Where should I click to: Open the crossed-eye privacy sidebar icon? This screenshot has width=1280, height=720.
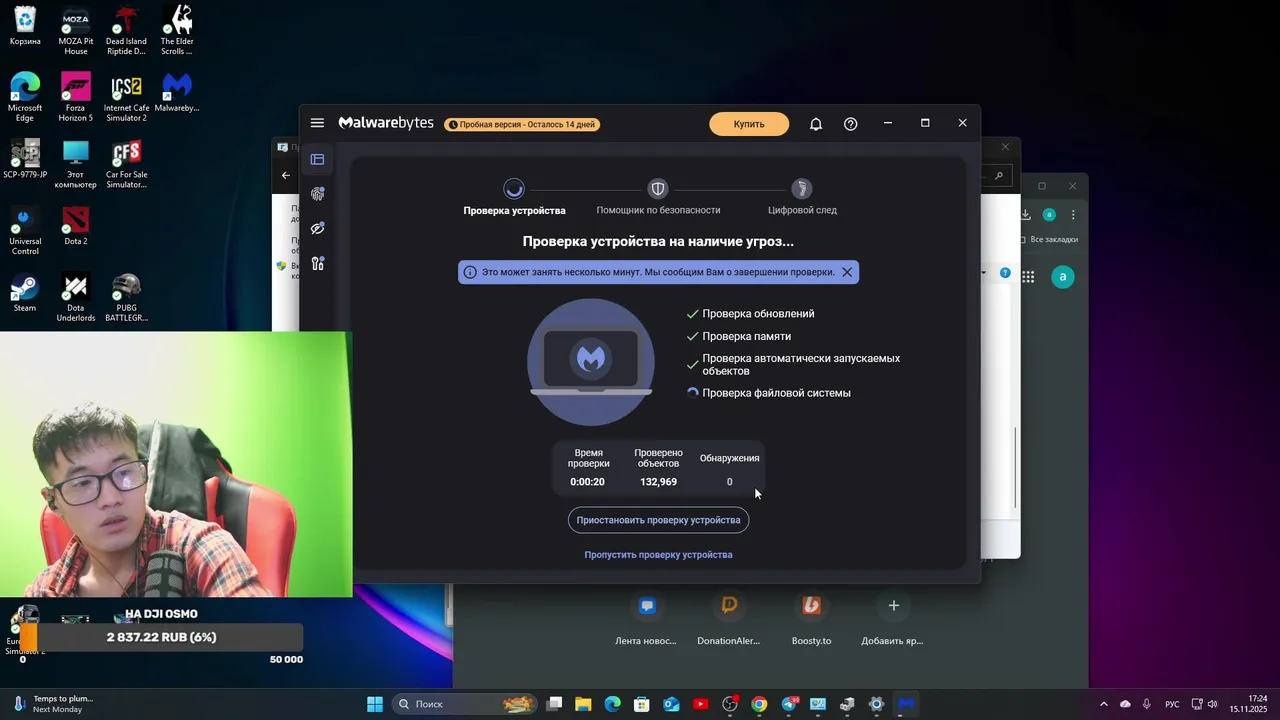coord(317,228)
